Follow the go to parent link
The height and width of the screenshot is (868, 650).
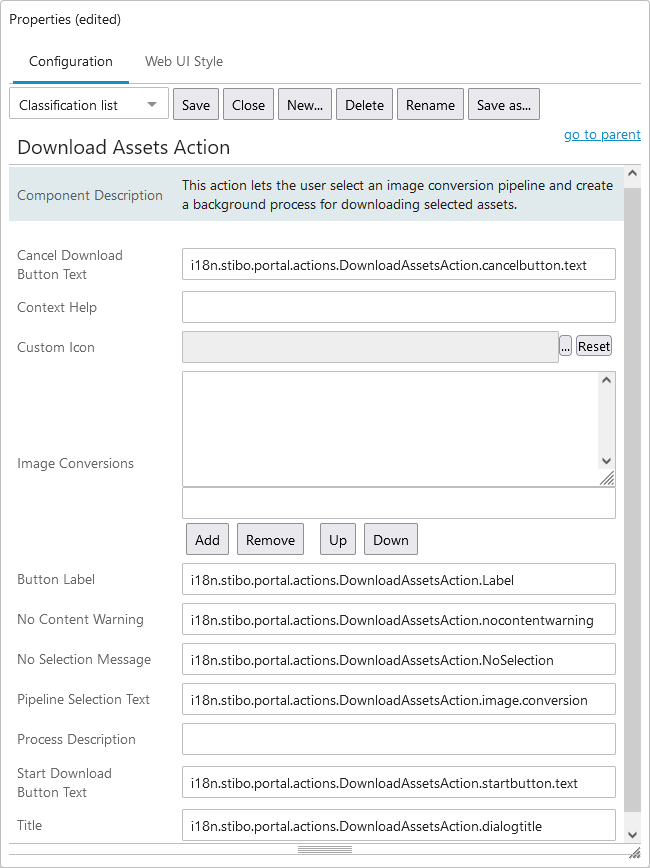click(602, 135)
